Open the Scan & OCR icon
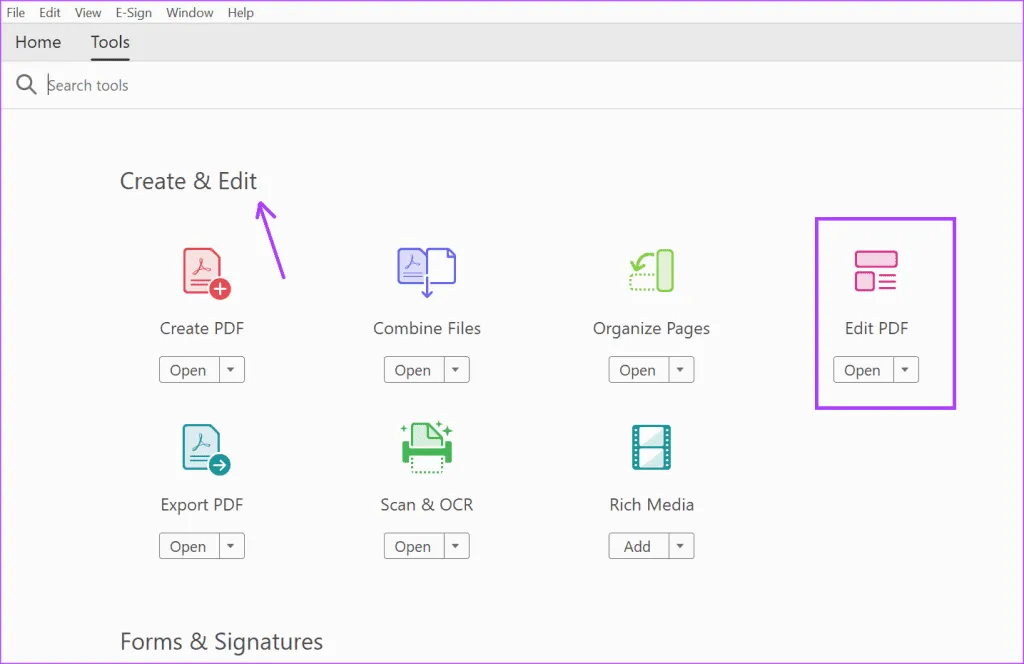 point(427,447)
